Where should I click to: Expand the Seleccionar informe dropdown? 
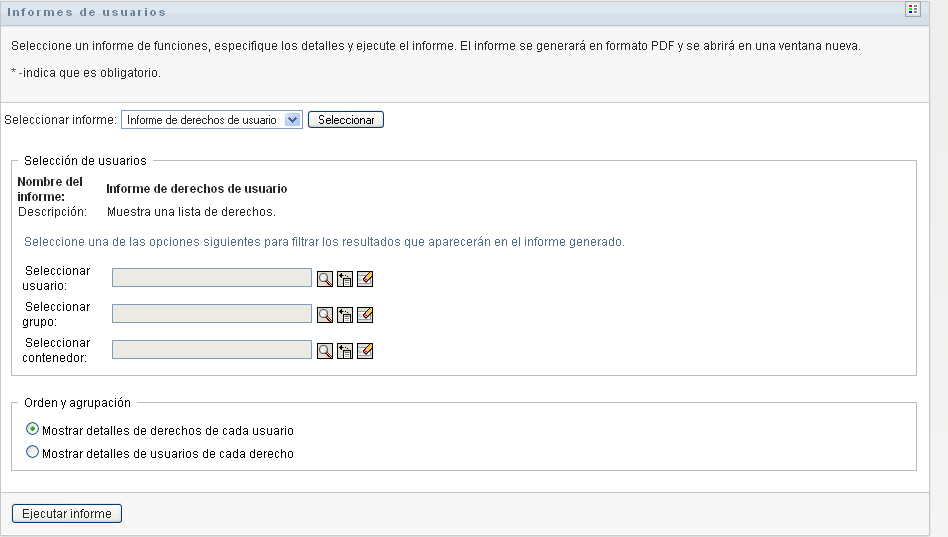pos(292,120)
